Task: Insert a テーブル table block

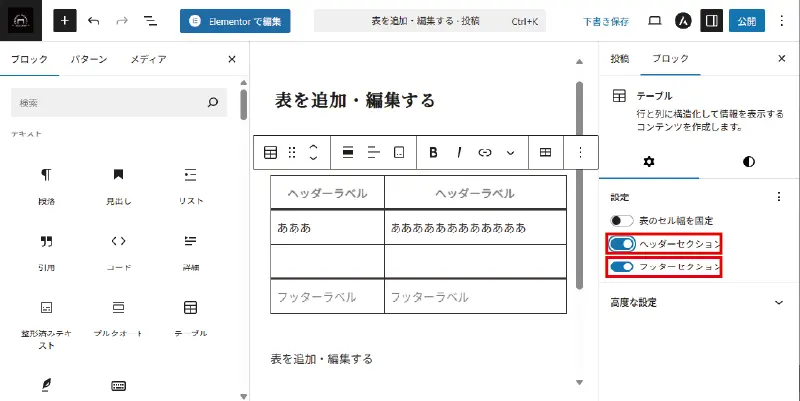Action: click(x=190, y=319)
